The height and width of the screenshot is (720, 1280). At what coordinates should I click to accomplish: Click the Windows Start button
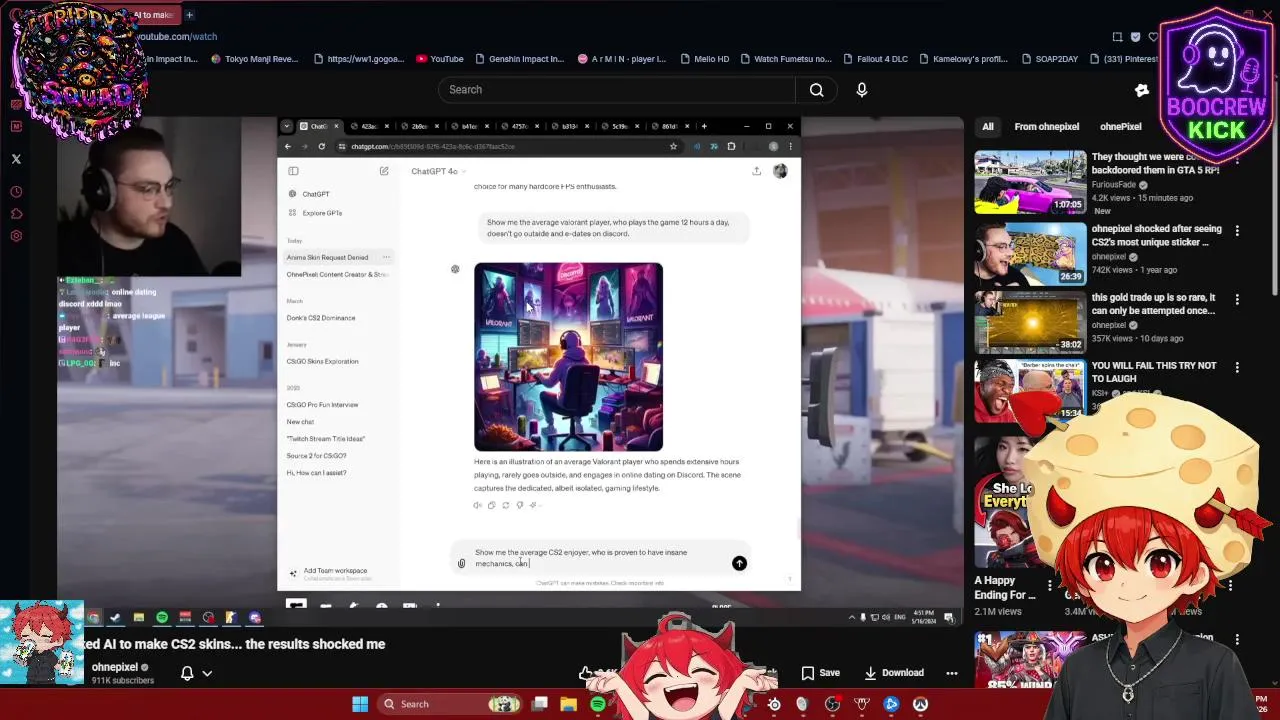click(360, 704)
